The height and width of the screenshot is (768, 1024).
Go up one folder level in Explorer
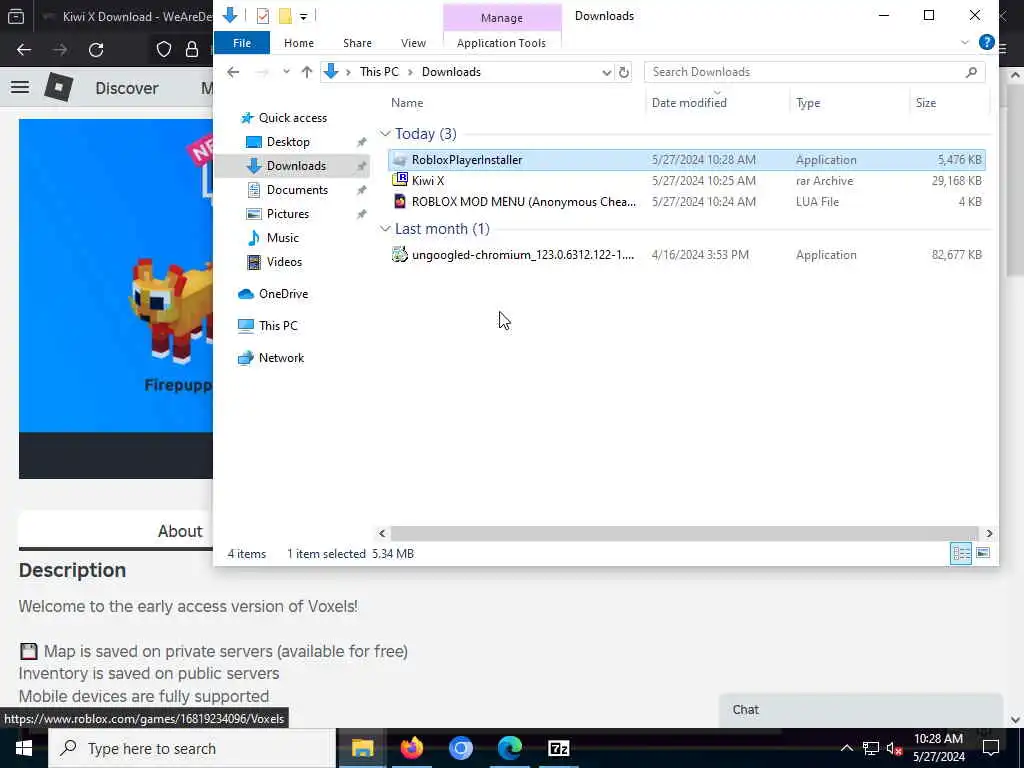click(306, 72)
